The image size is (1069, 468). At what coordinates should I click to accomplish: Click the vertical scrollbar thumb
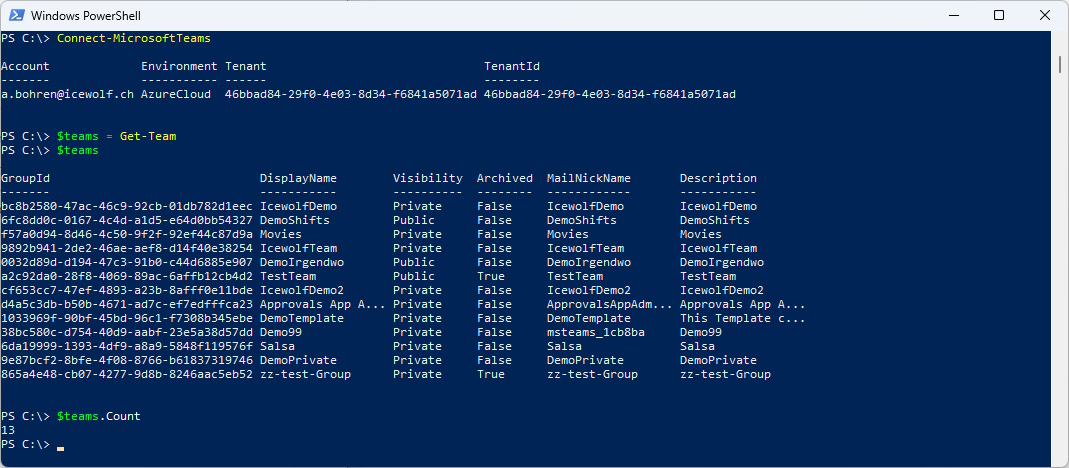pos(1060,65)
